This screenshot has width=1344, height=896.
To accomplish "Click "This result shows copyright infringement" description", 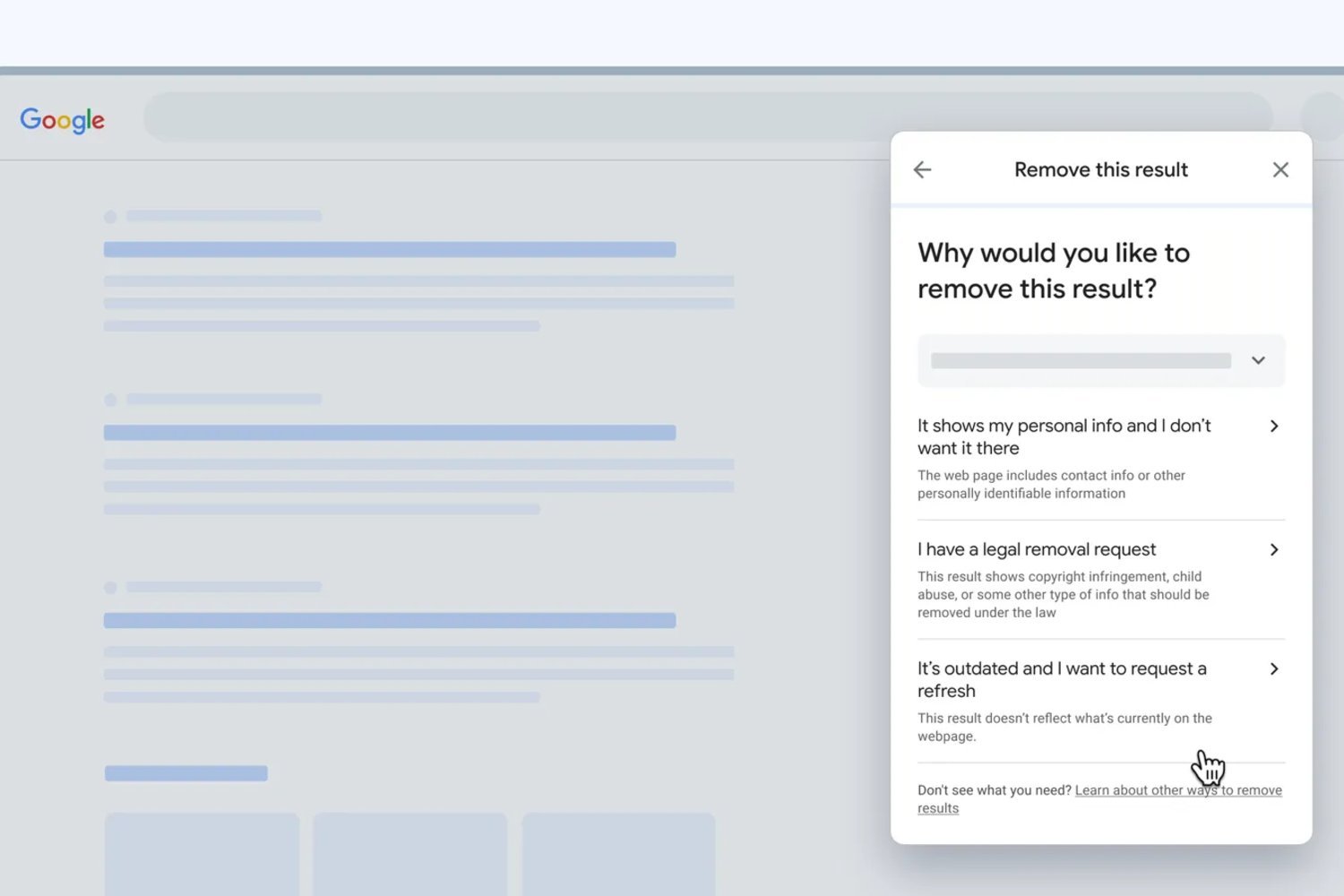I will pyautogui.click(x=1064, y=594).
